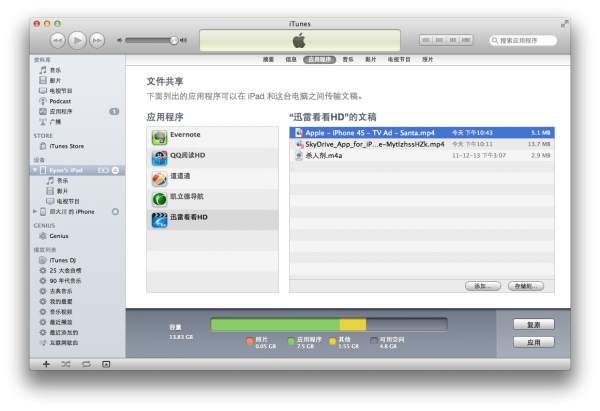Open the 影片 tab in device bar
The width and height of the screenshot is (600, 411).
pos(370,59)
